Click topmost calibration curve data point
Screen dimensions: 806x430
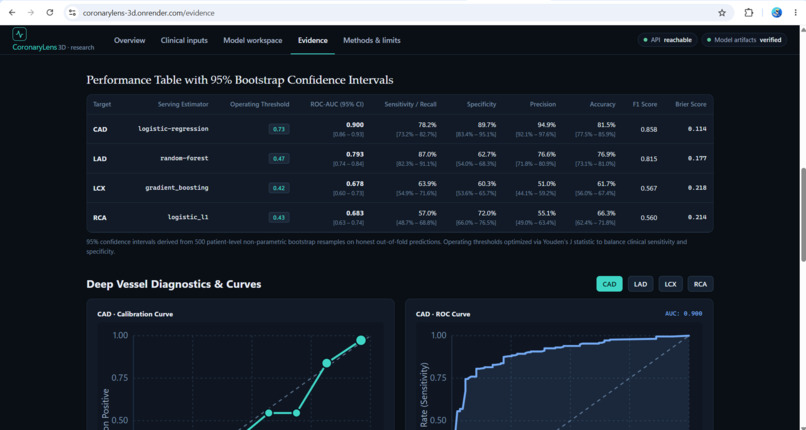click(361, 340)
